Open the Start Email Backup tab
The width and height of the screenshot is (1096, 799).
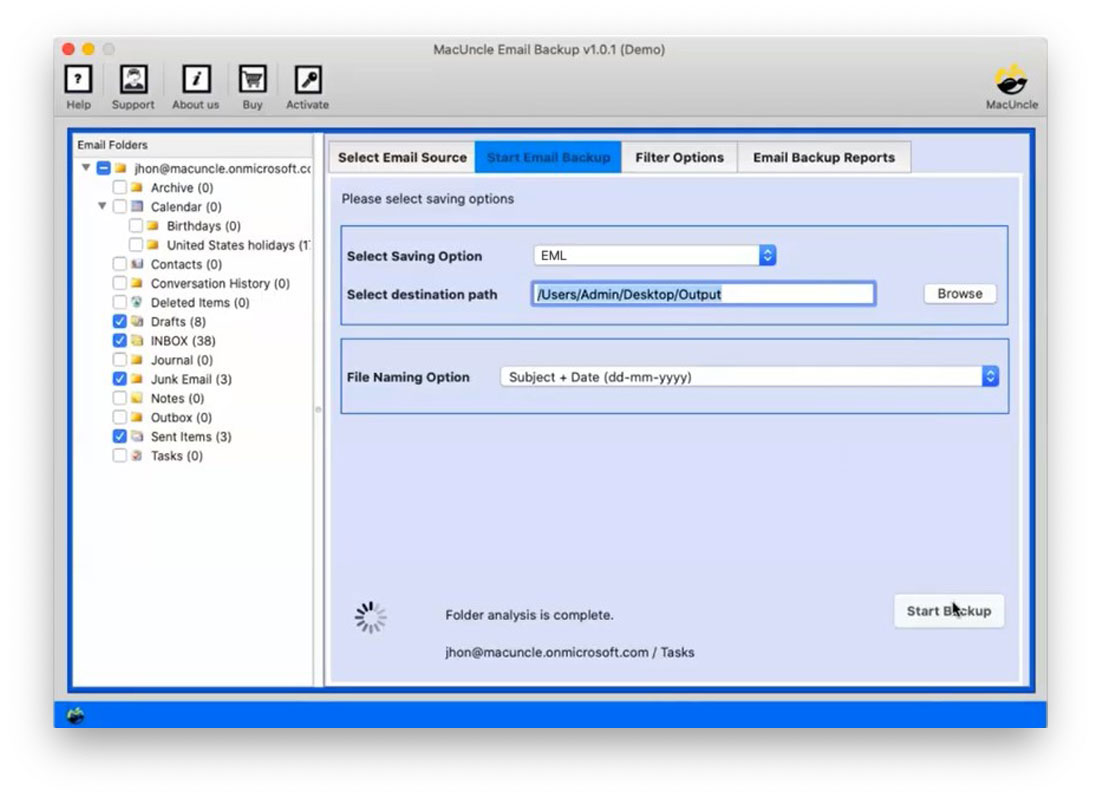click(548, 157)
